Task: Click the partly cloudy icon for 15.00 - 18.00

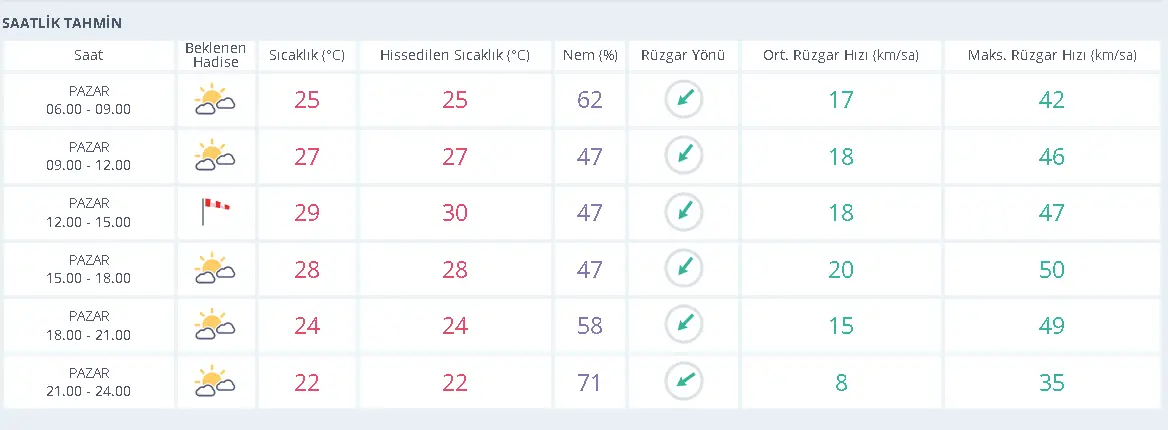Action: (215, 269)
